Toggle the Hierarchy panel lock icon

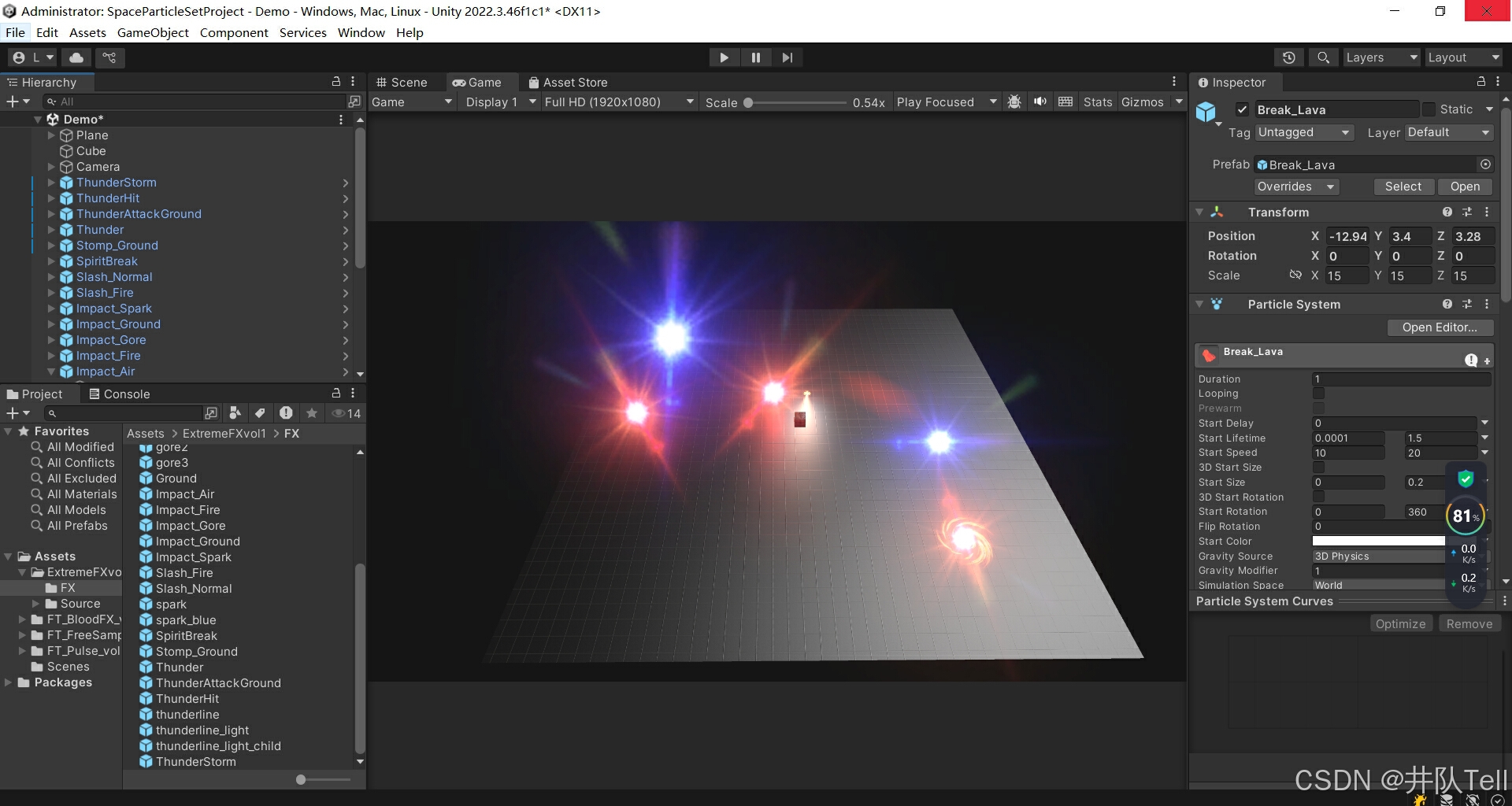(336, 82)
